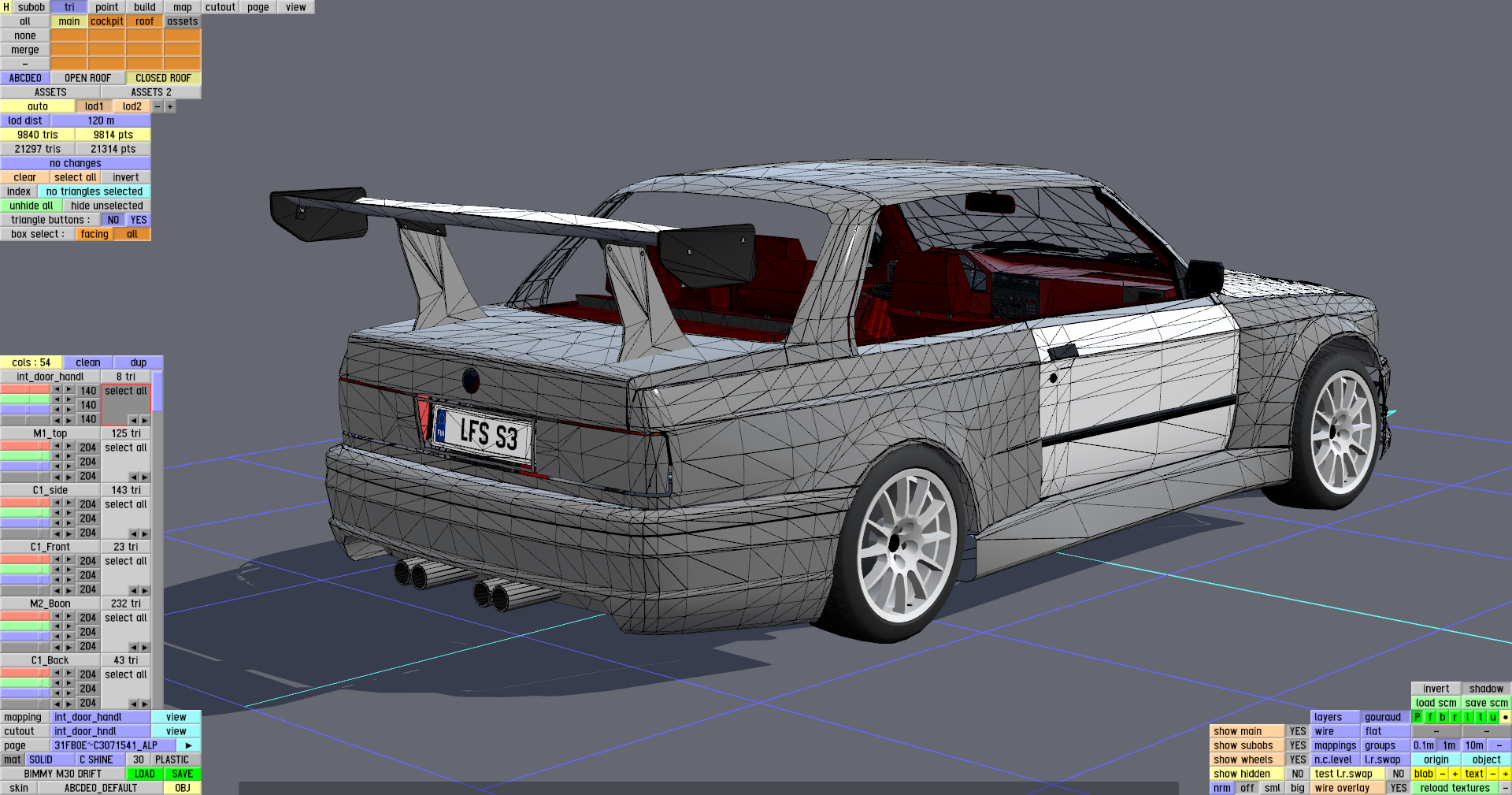The height and width of the screenshot is (795, 1512).
Task: Switch to the cutout tab in top bar
Action: tap(220, 7)
